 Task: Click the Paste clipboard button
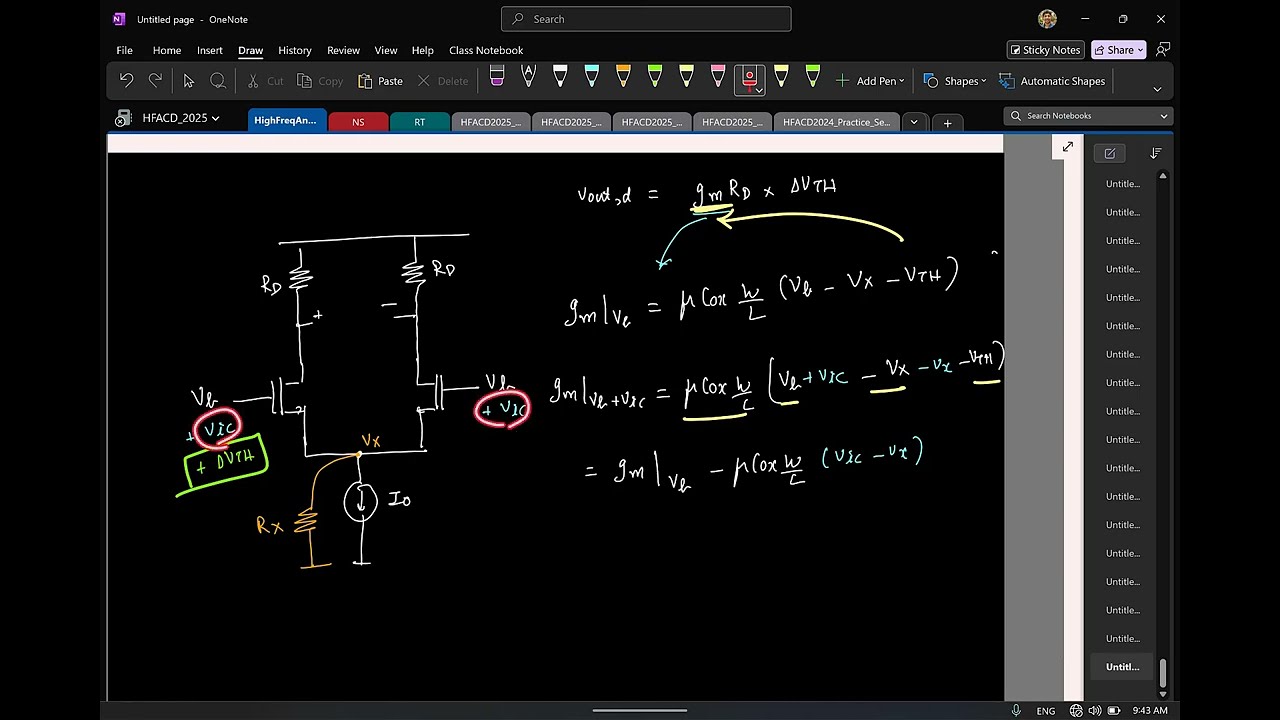click(380, 81)
